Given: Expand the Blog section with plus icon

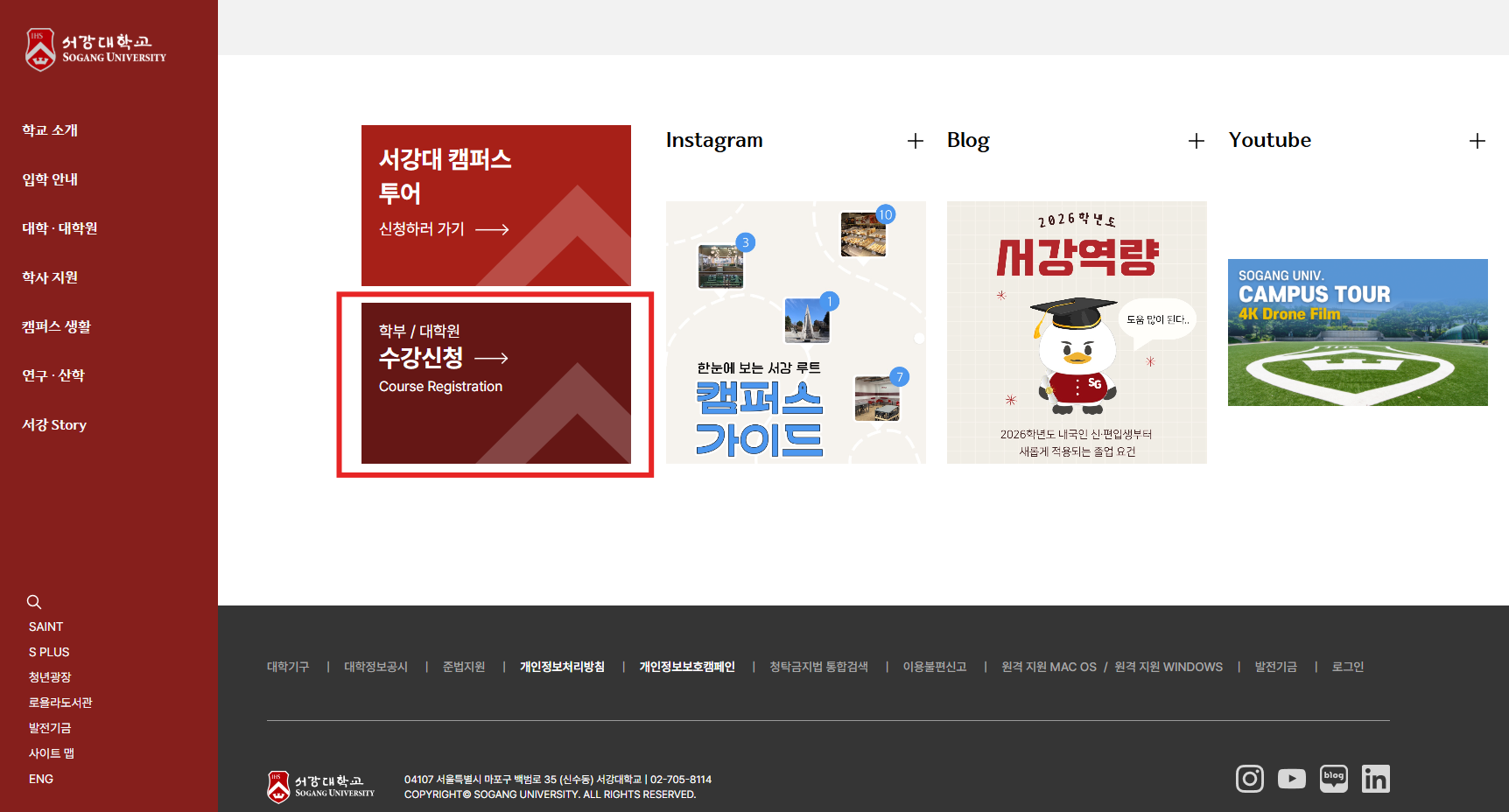Looking at the screenshot, I should click(x=1196, y=141).
